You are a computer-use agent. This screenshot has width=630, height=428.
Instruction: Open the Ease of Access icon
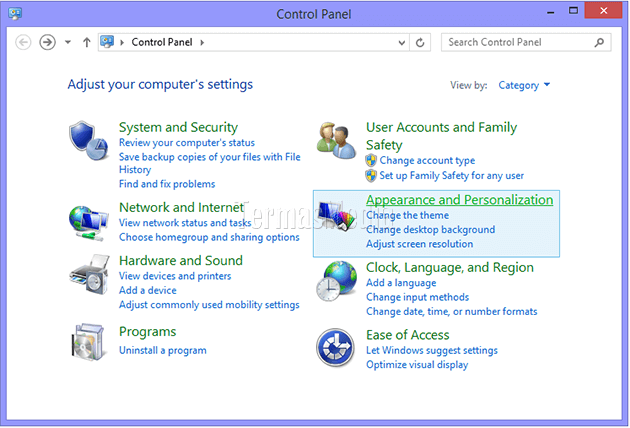click(335, 348)
